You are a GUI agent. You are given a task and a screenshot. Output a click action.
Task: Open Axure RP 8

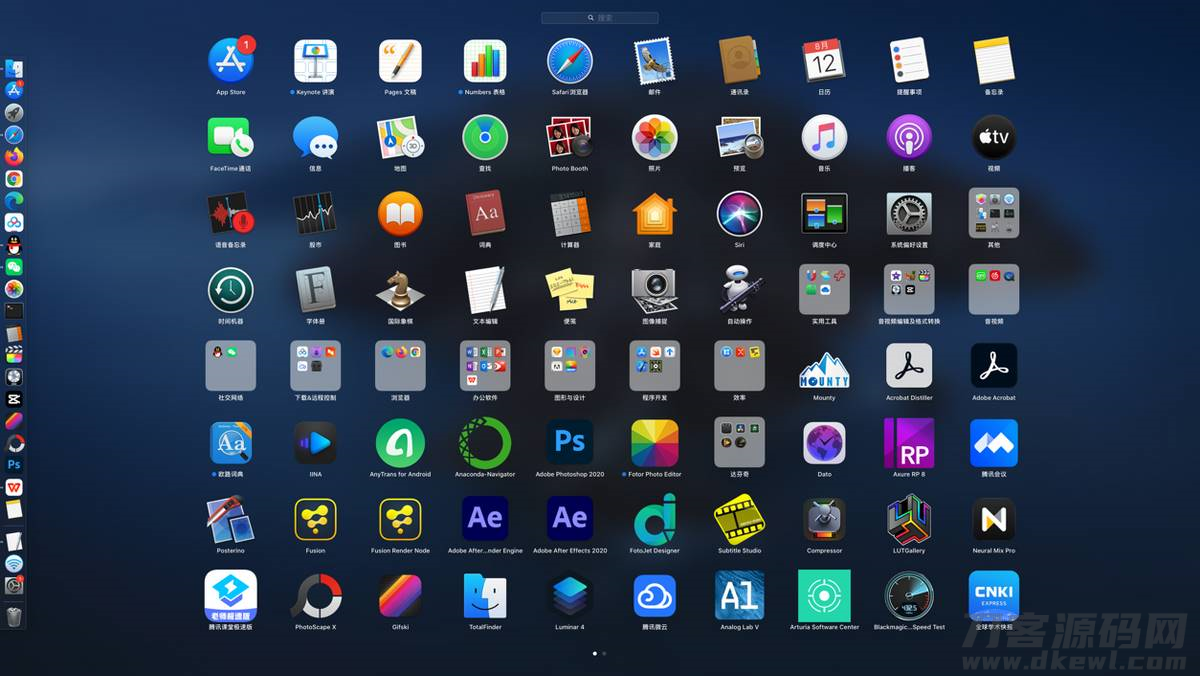pos(909,443)
